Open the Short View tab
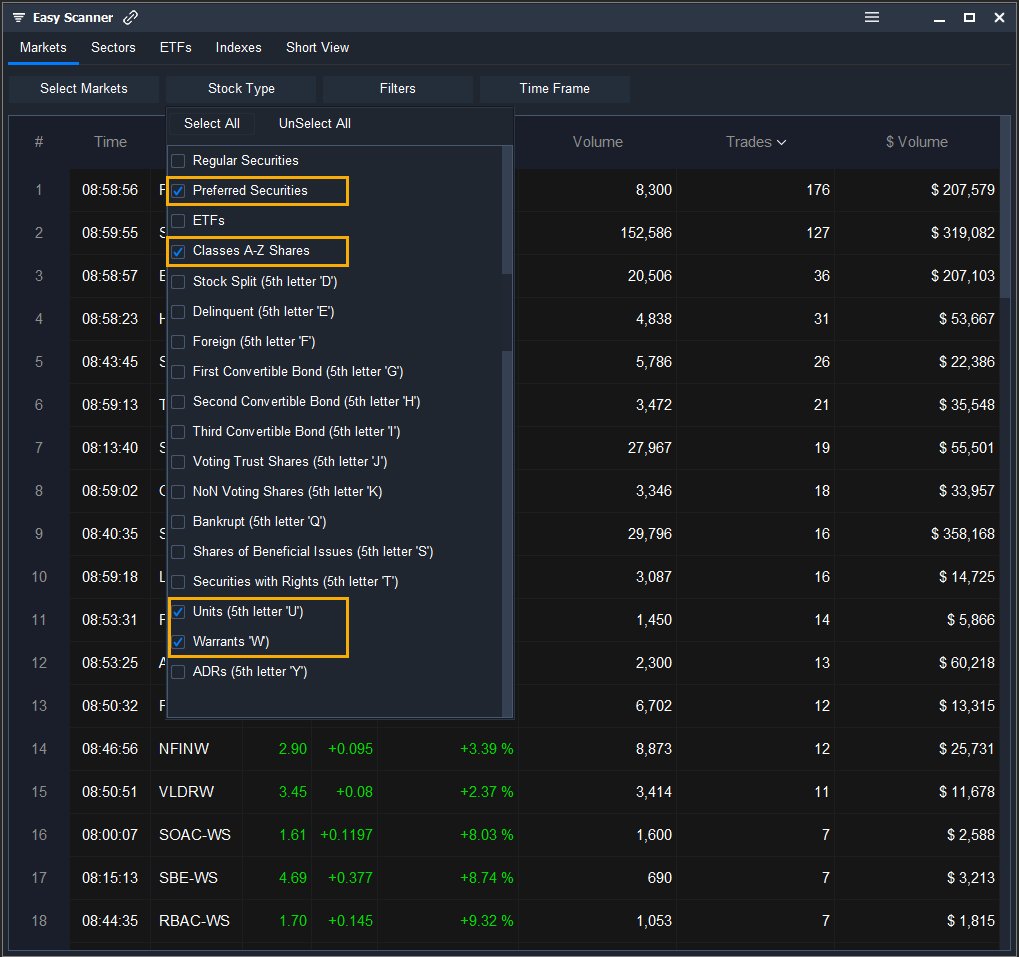 point(317,47)
